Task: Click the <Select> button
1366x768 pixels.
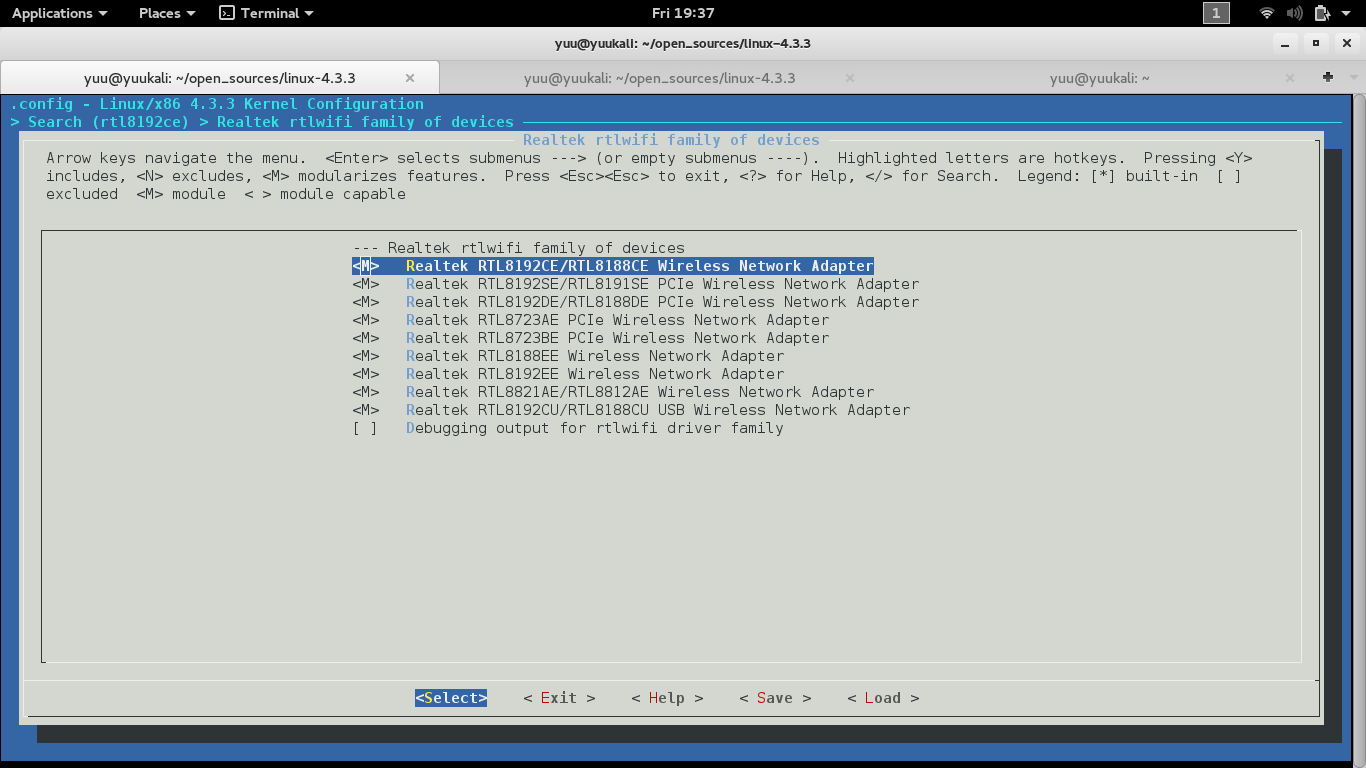Action: (451, 698)
